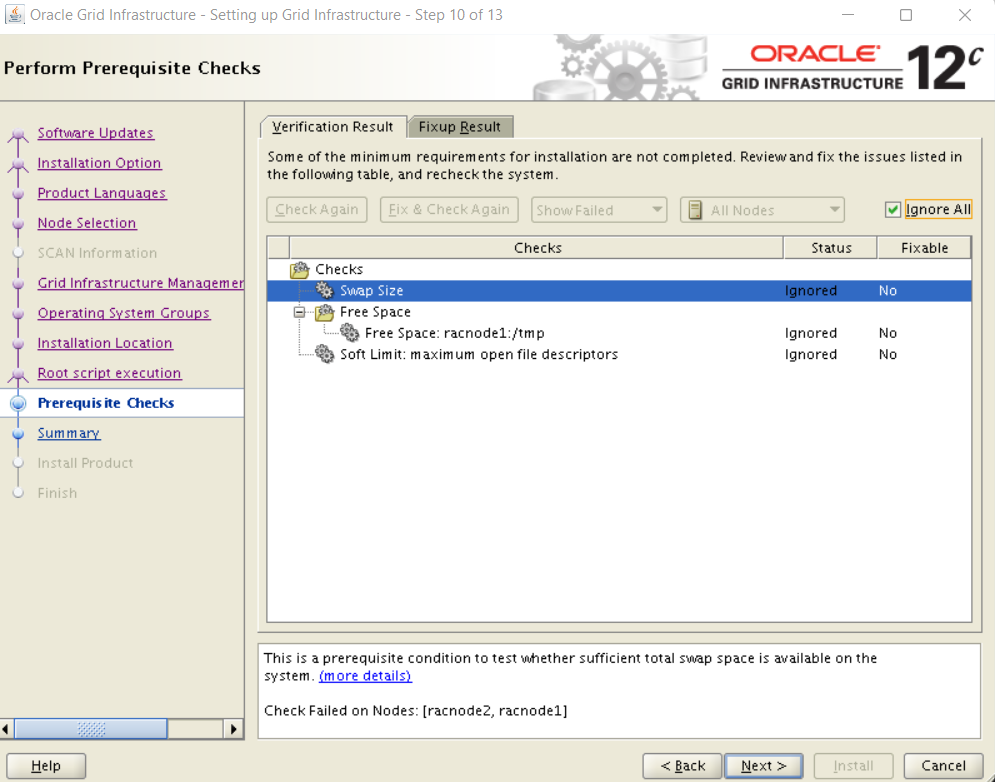Click the Swap Size gear icon
The width and height of the screenshot is (995, 782).
click(x=324, y=291)
